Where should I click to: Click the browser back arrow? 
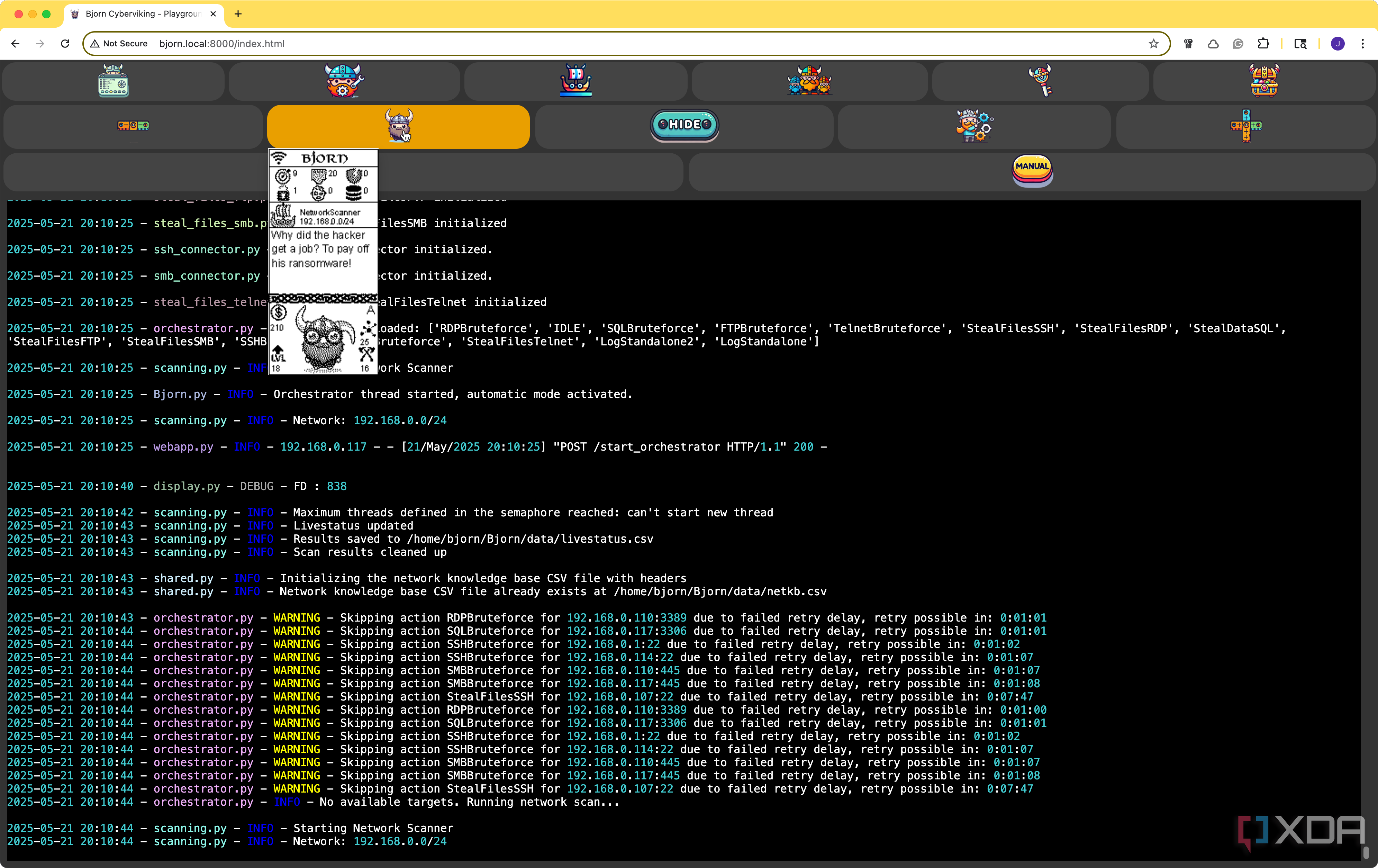16,44
